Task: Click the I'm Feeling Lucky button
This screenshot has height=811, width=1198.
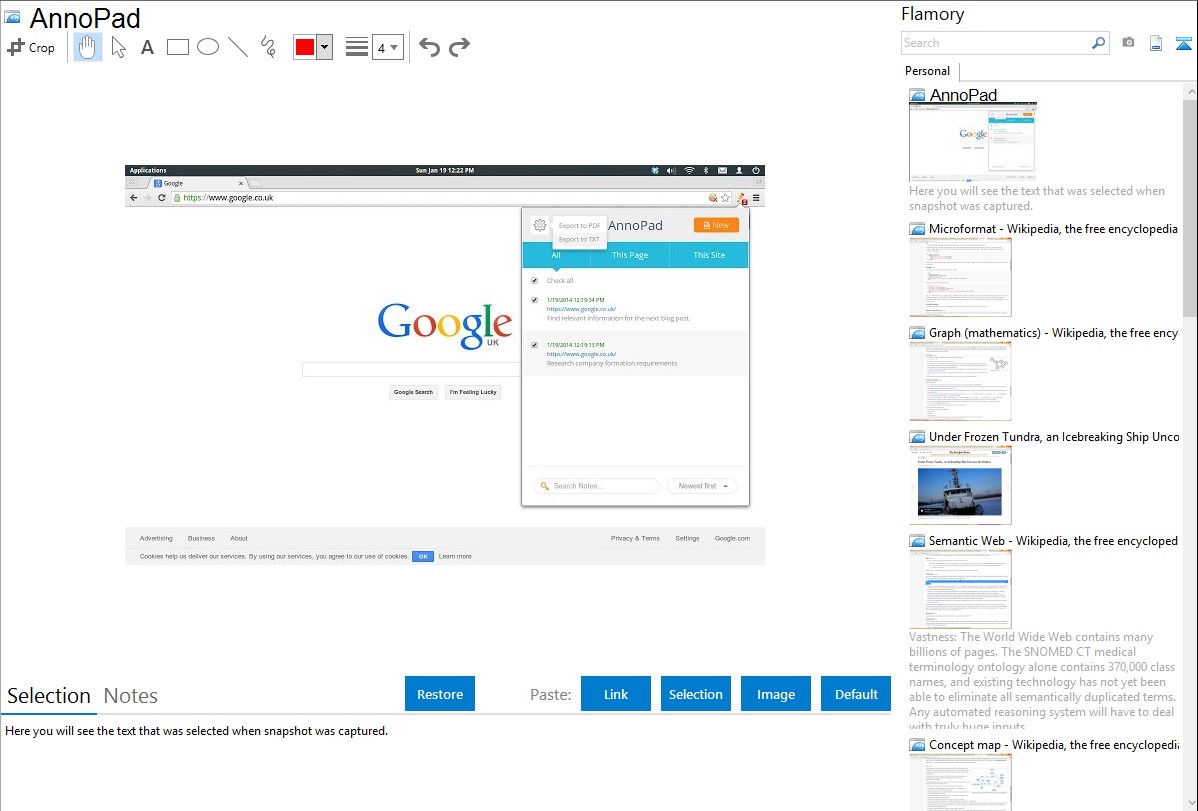Action: tap(473, 392)
